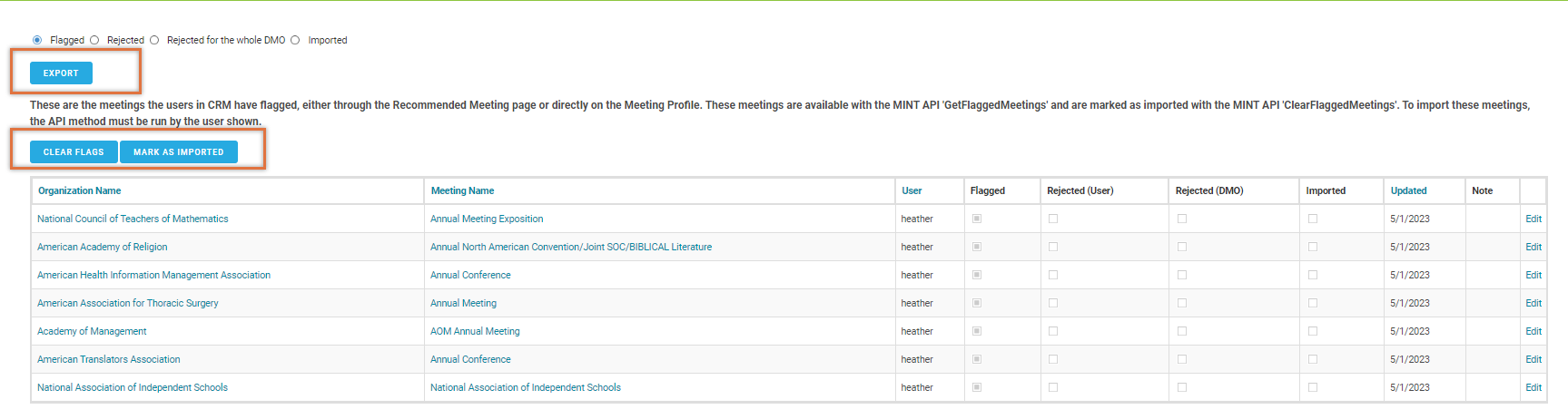
Task: Select the Imported radio button
Action: (295, 40)
